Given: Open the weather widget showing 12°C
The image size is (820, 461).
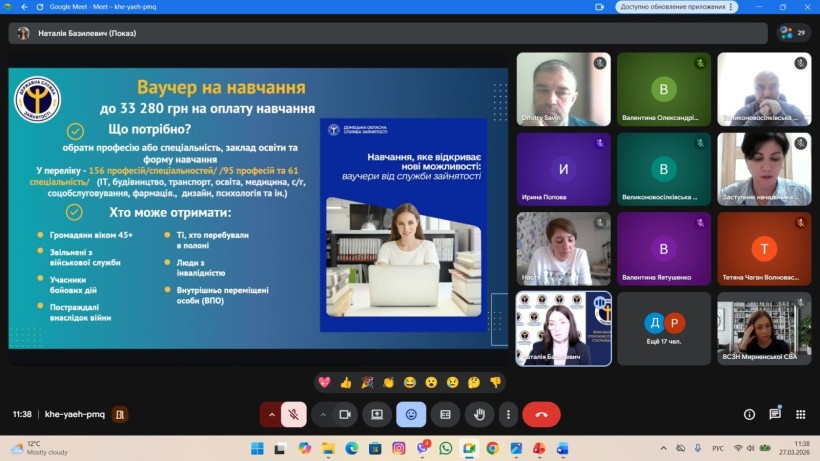Looking at the screenshot, I should 39,448.
